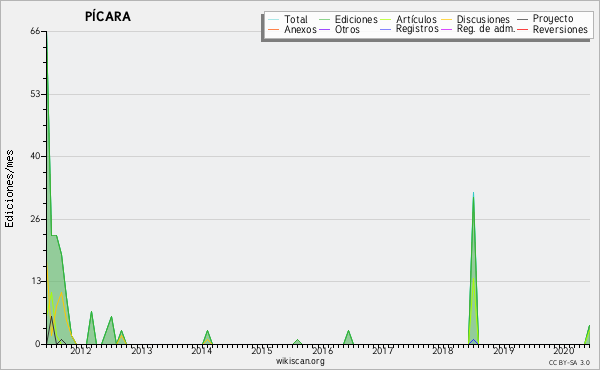Click the 2016 x-axis label
Image resolution: width=600 pixels, height=370 pixels.
323,351
